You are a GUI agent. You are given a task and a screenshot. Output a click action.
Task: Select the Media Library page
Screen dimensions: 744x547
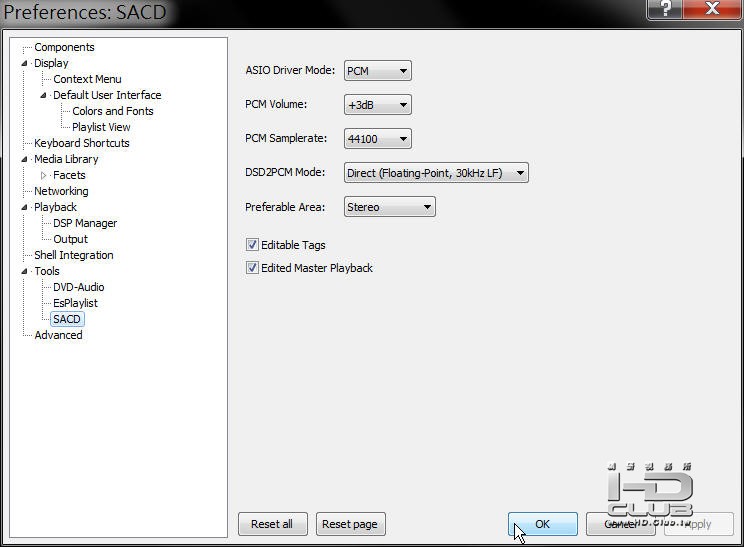66,159
